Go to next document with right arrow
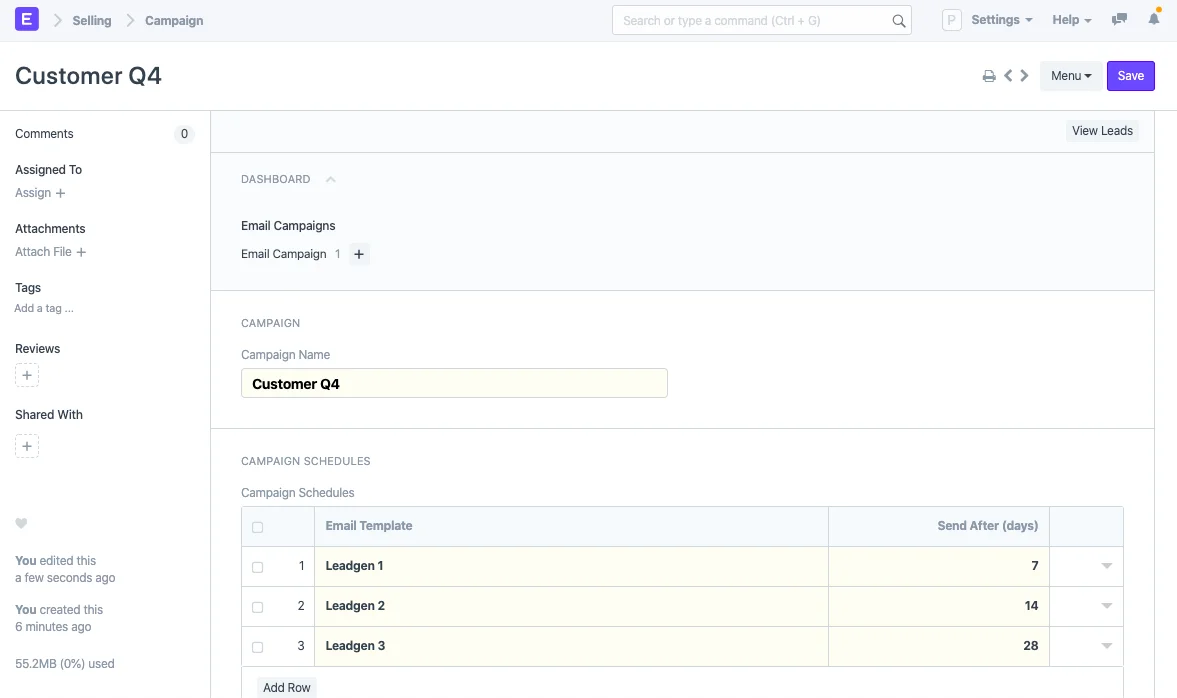1177x698 pixels. tap(1023, 75)
